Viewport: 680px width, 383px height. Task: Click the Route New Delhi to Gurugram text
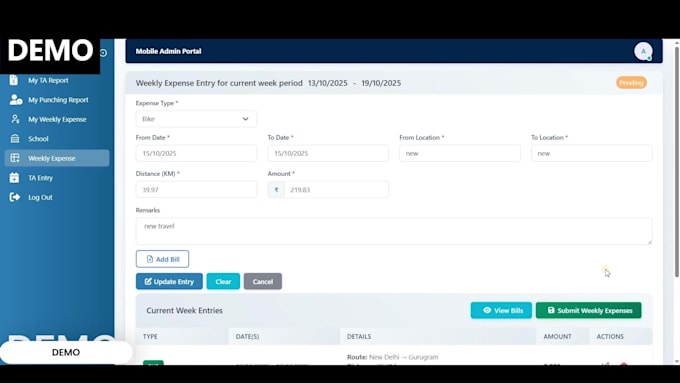(x=392, y=357)
